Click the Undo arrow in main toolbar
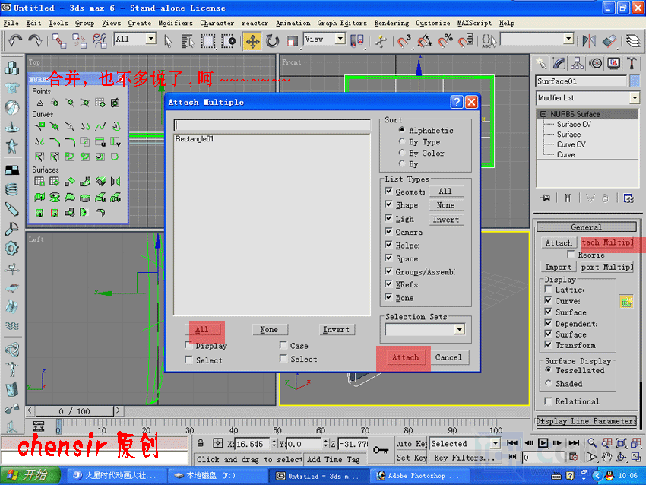This screenshot has width=646, height=485. pos(15,40)
